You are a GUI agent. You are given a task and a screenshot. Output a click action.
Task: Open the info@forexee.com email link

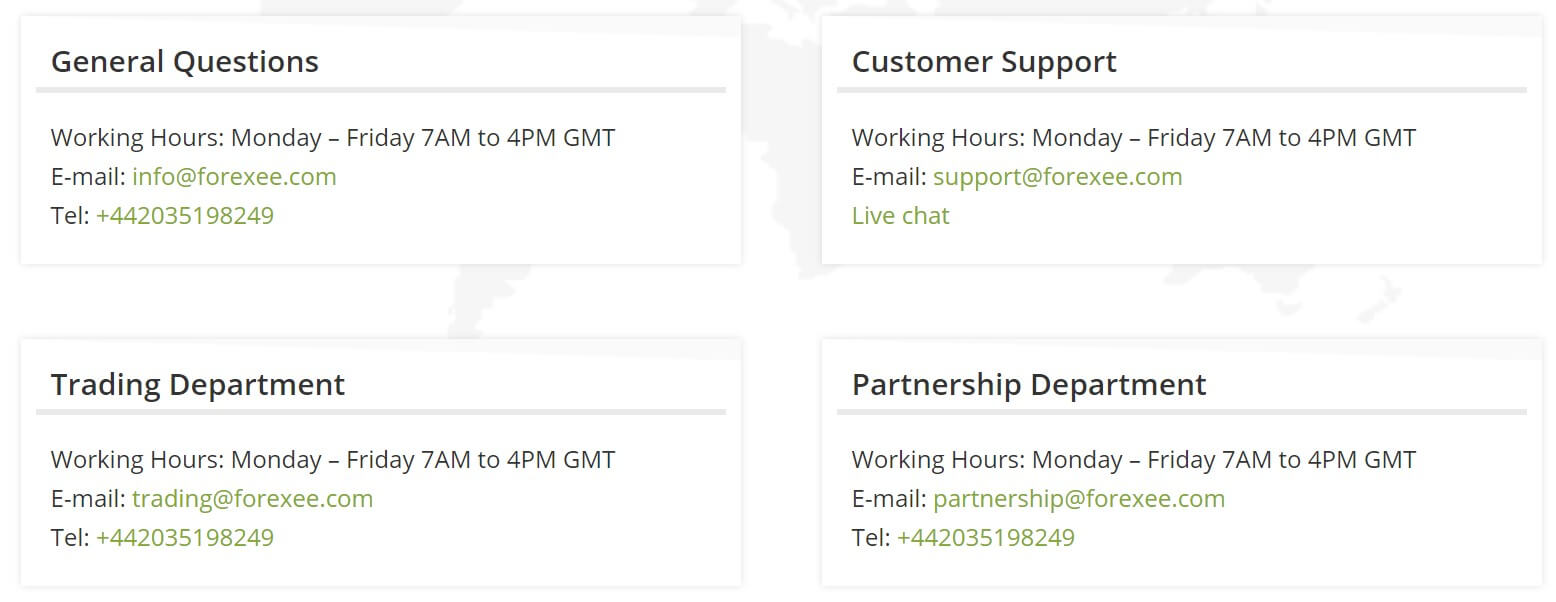pyautogui.click(x=234, y=177)
